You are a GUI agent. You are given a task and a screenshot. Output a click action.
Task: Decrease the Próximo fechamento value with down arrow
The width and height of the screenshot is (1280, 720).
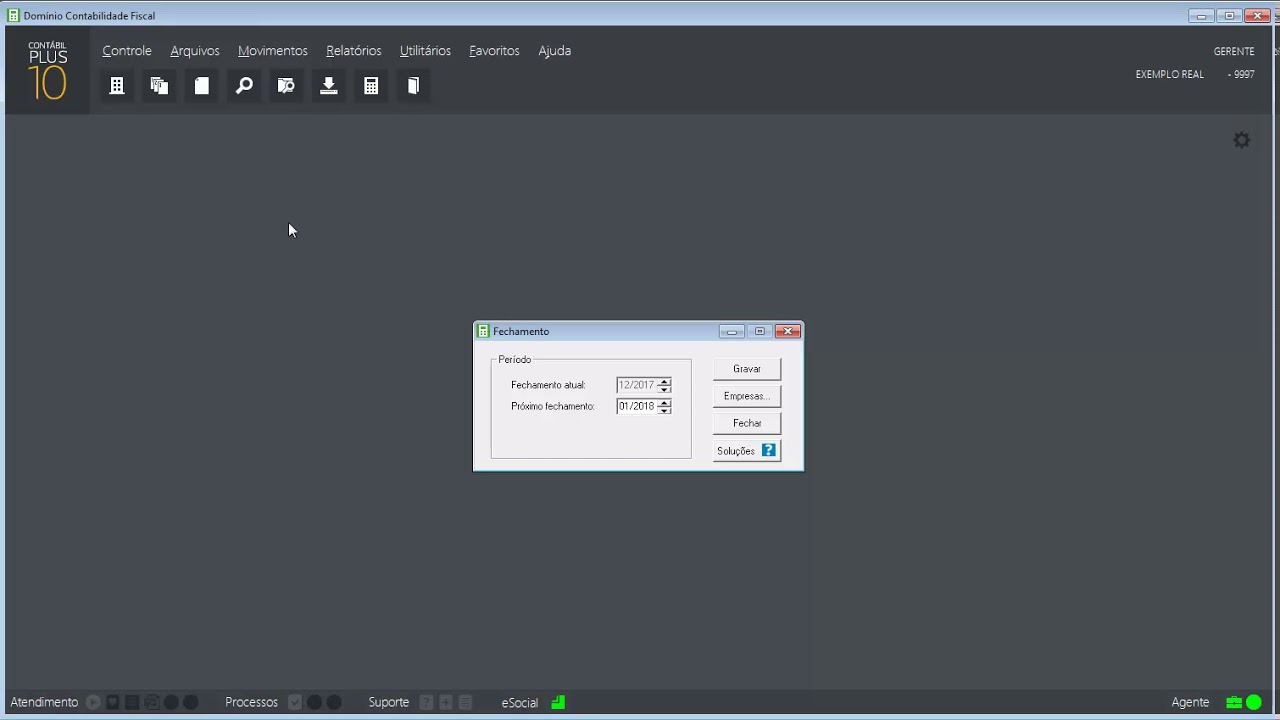point(664,410)
